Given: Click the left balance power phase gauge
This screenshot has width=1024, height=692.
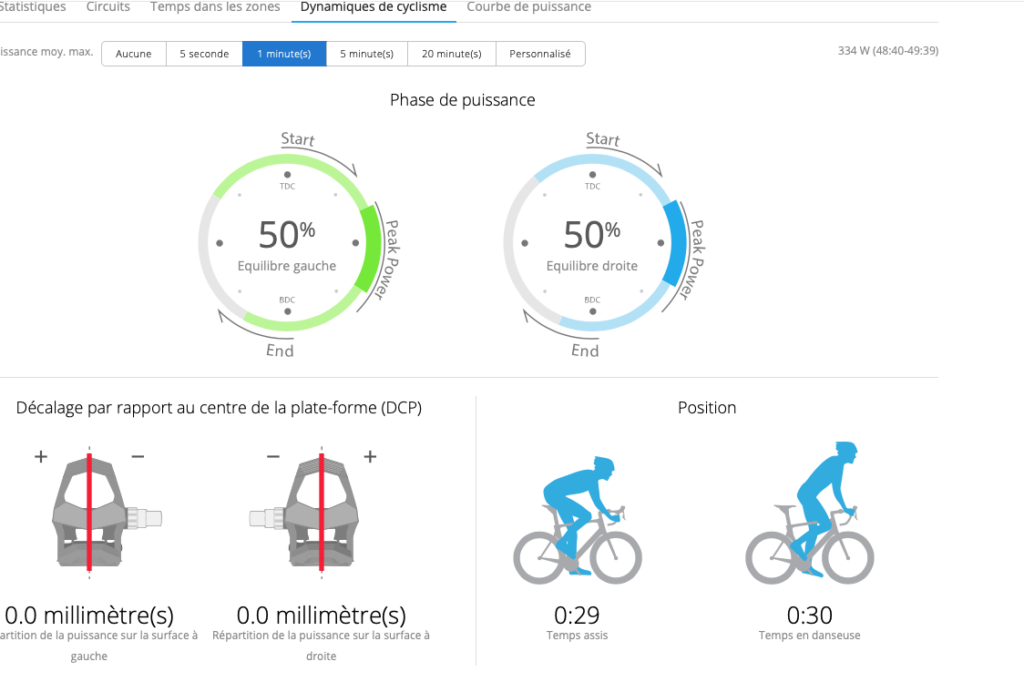Looking at the screenshot, I should (x=287, y=243).
